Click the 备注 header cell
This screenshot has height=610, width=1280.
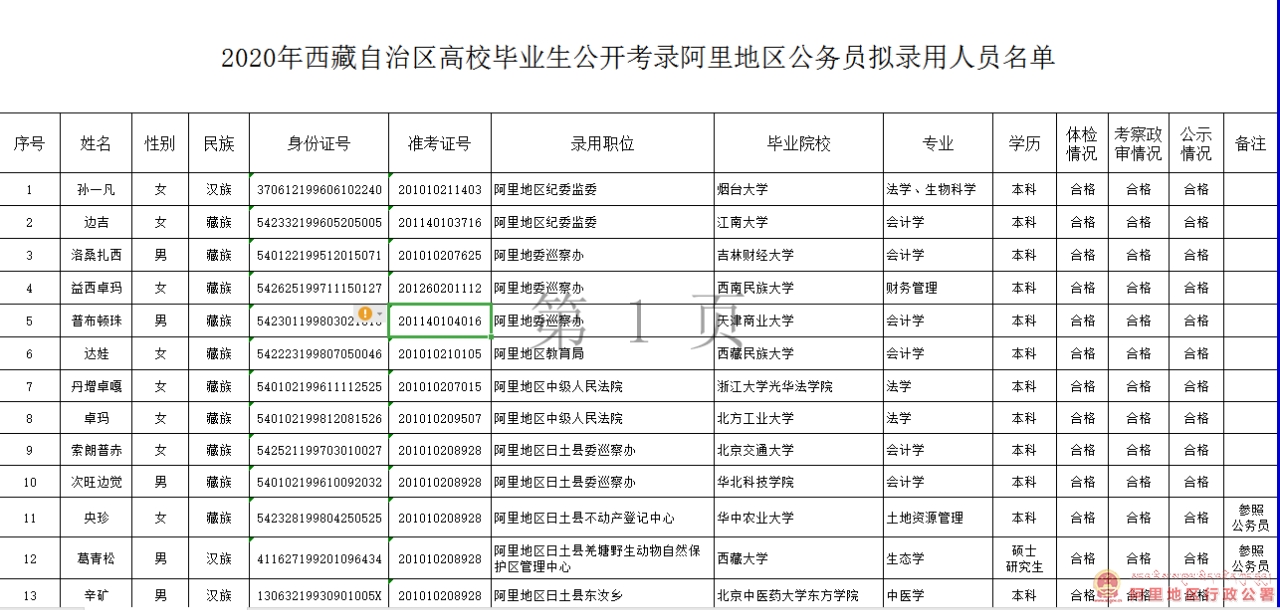coord(1250,143)
